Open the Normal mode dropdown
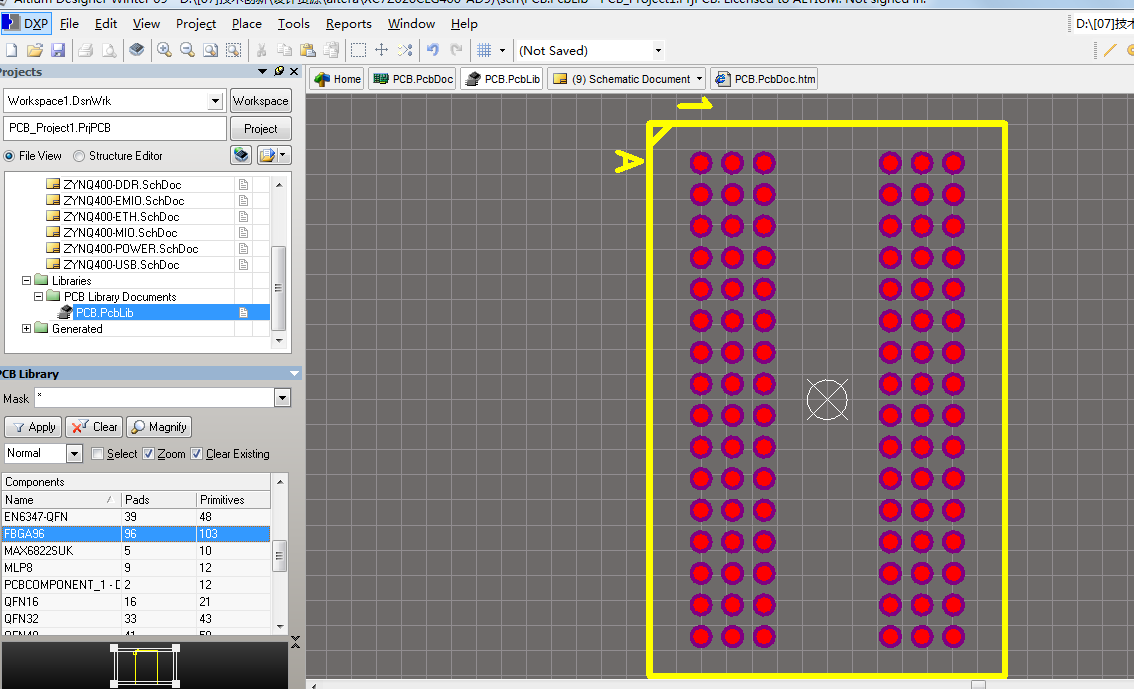 [x=74, y=453]
